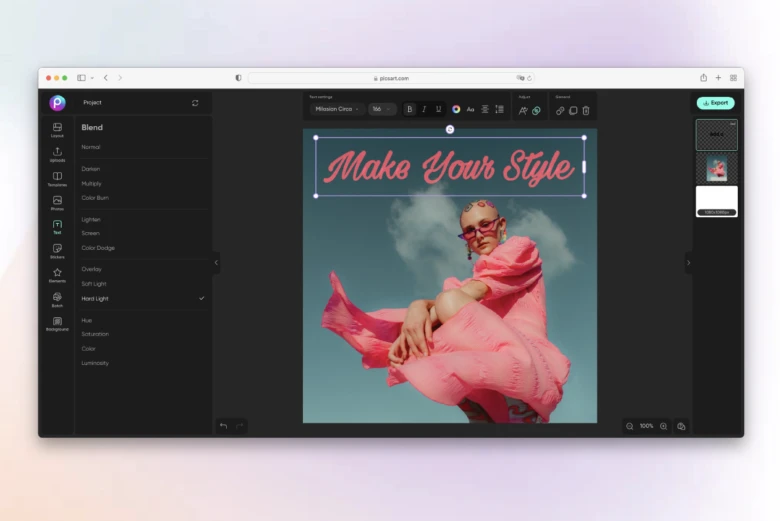Screen dimensions: 780x521
Task: Open the Templates panel
Action: coord(57,179)
